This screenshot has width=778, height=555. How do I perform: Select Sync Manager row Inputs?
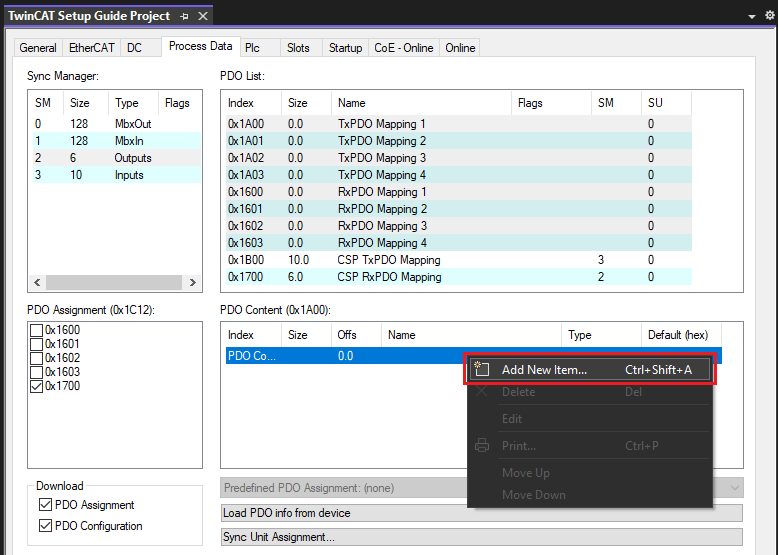[117, 175]
